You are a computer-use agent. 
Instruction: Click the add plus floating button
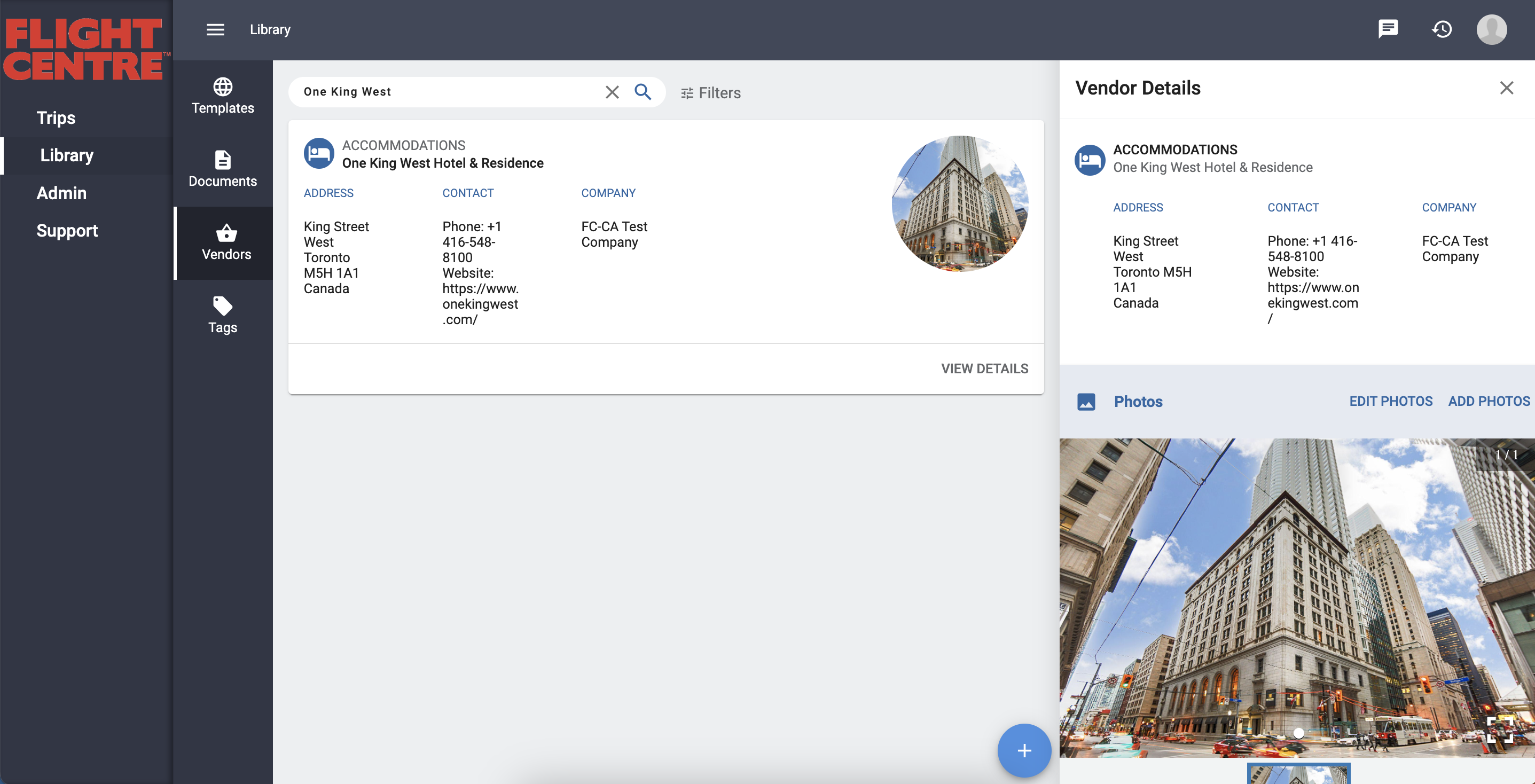(1024, 750)
